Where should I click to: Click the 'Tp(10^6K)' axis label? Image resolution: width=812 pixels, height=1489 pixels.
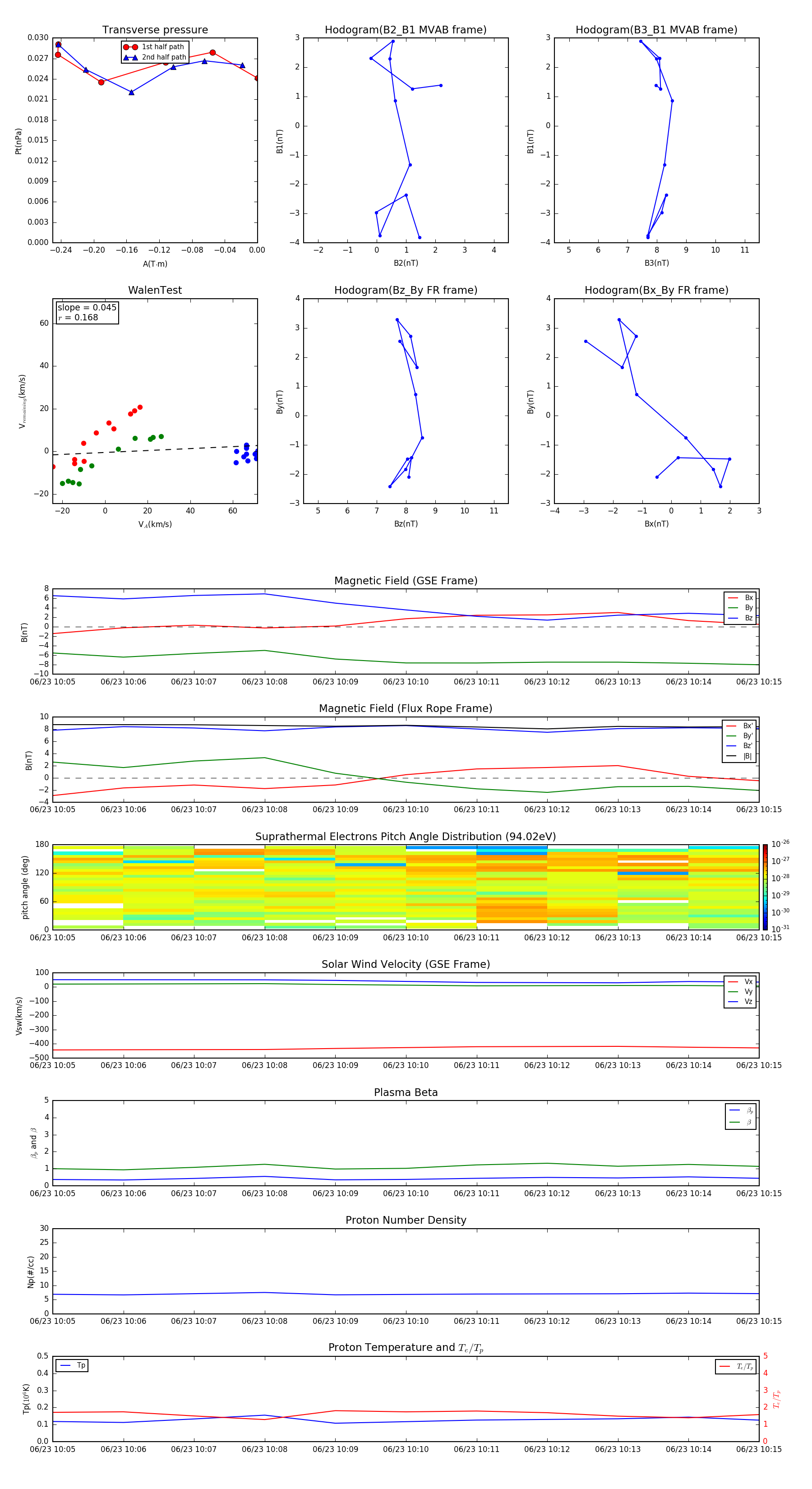coord(26,1399)
